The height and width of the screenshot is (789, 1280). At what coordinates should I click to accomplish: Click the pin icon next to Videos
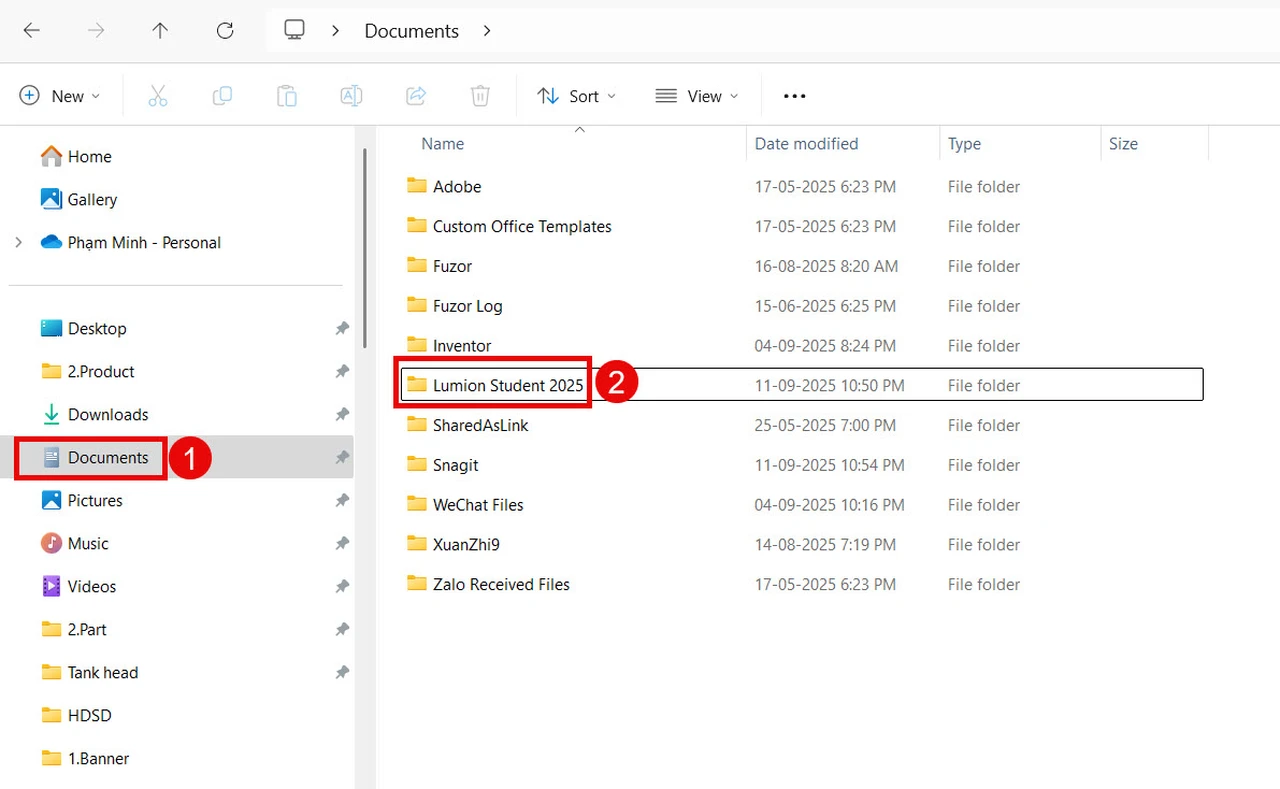342,586
